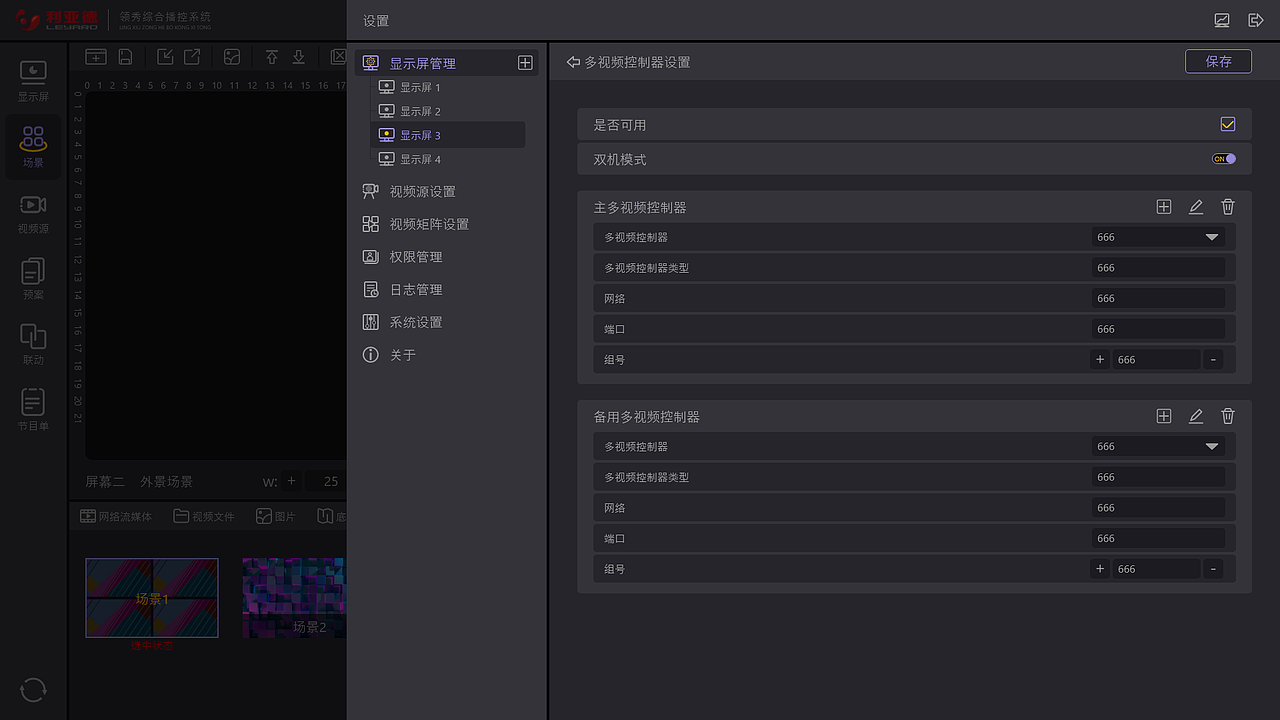The width and height of the screenshot is (1280, 720).
Task: Click the backup controller 组号 number field
Action: click(1156, 568)
